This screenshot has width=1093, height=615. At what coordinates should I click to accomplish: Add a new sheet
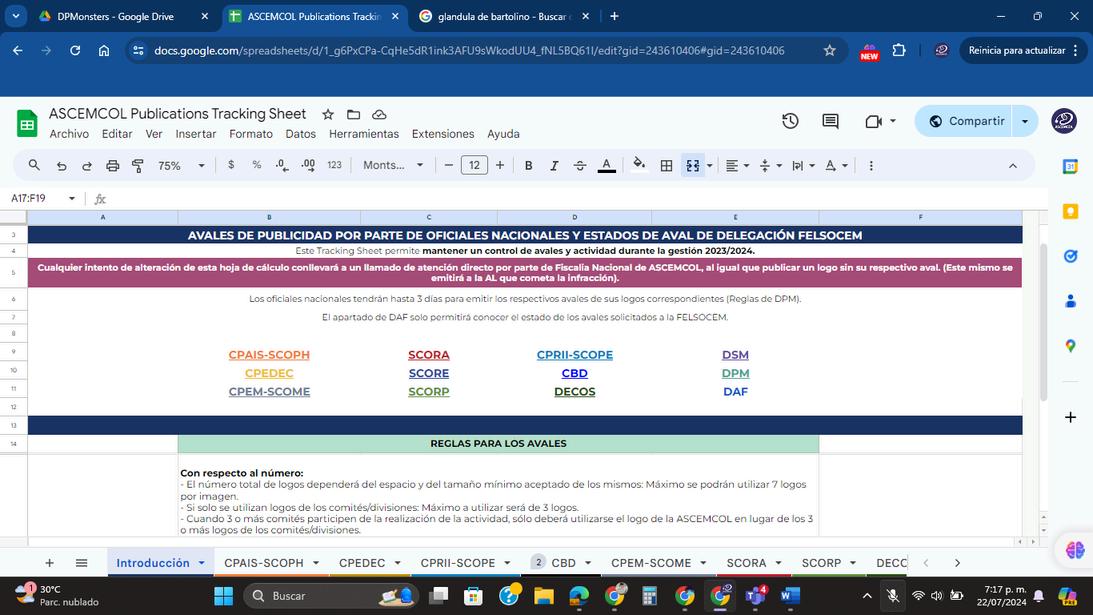click(x=49, y=563)
